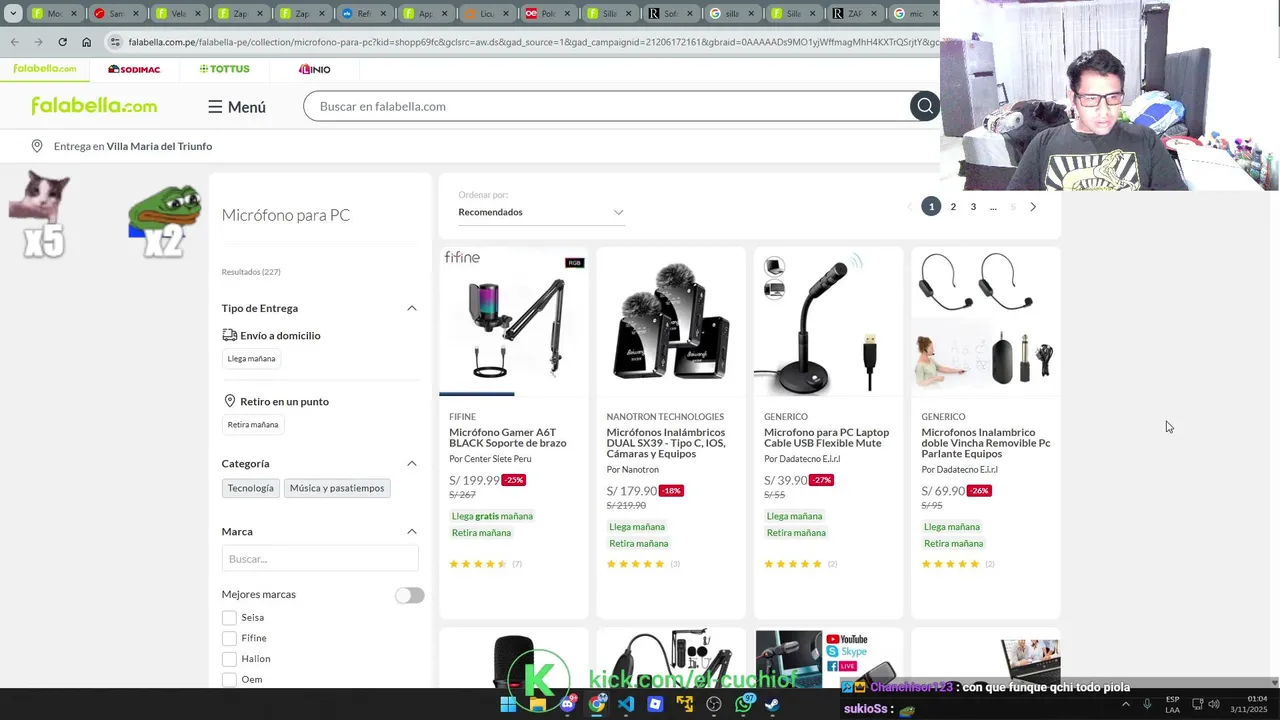The image size is (1280, 720).
Task: Click the magnifier search button
Action: (x=924, y=106)
